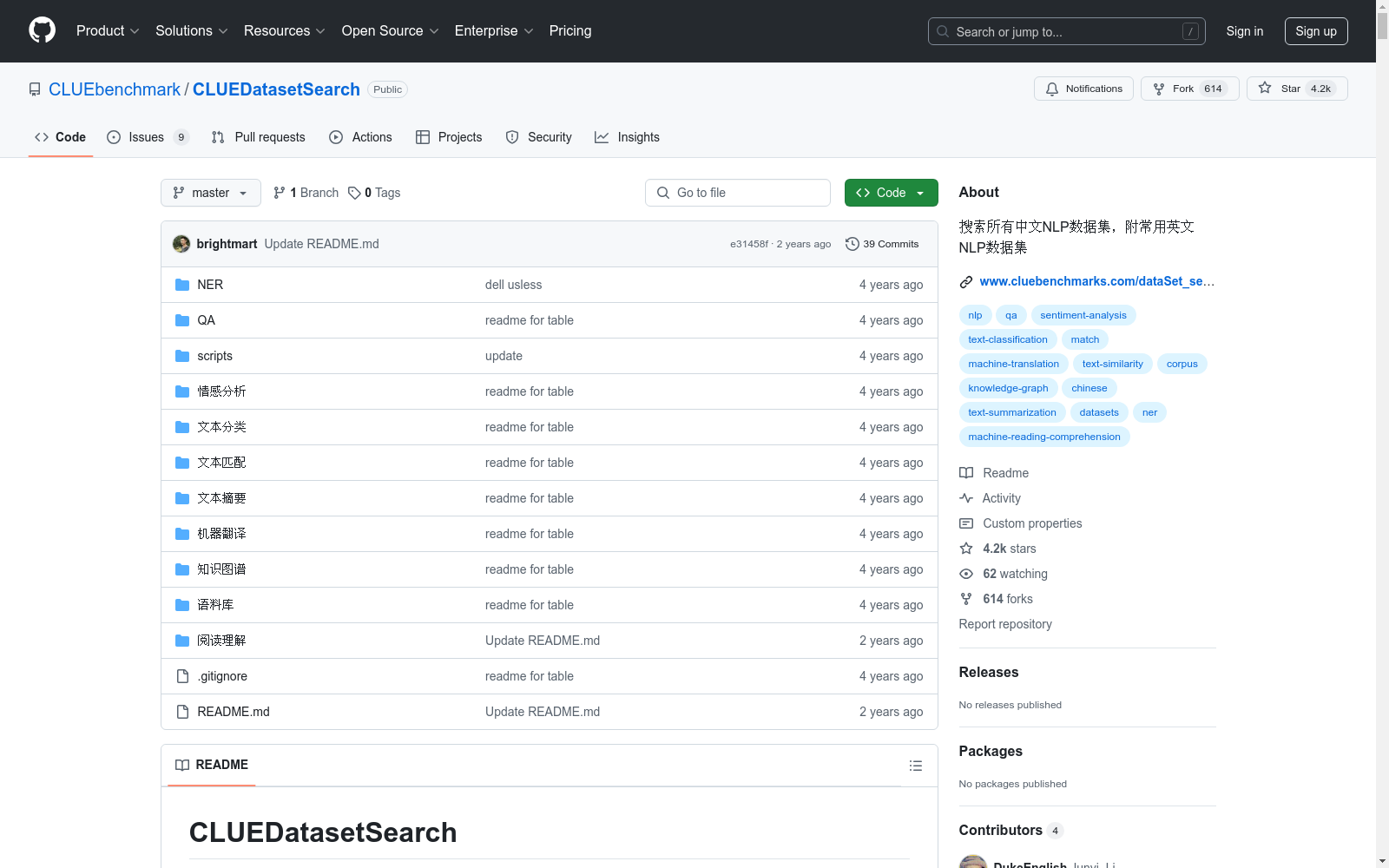Click the Pricing link
Screen dimensions: 1389x868
point(570,31)
